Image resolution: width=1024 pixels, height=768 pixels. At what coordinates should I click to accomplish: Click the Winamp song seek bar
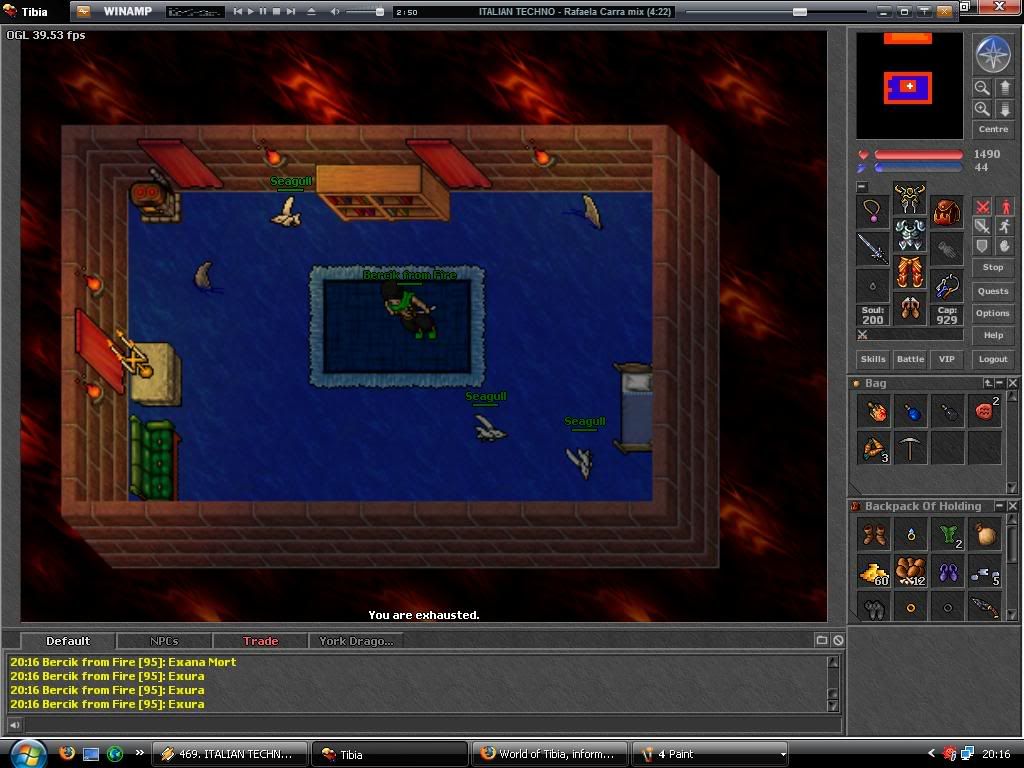click(778, 12)
